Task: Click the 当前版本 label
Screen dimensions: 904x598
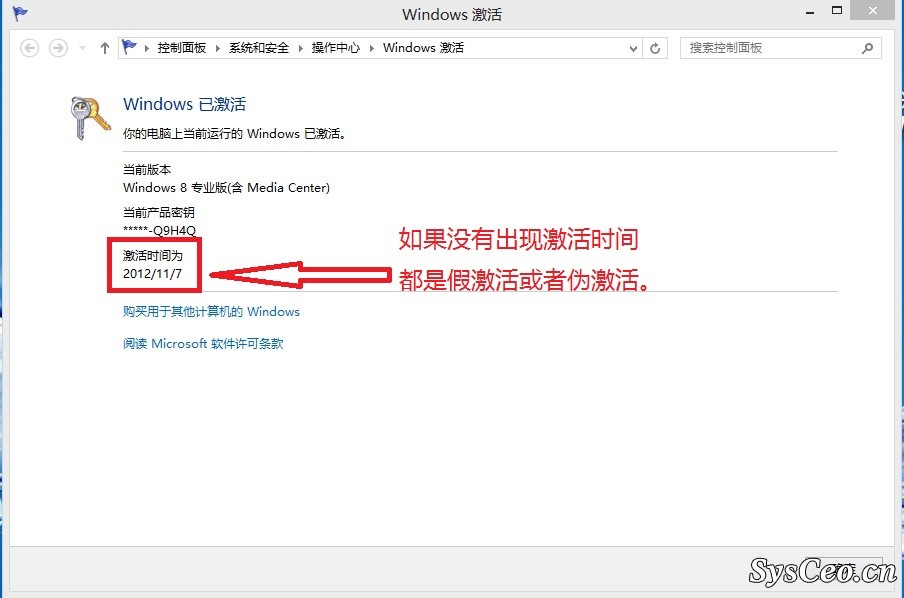Action: coord(147,170)
